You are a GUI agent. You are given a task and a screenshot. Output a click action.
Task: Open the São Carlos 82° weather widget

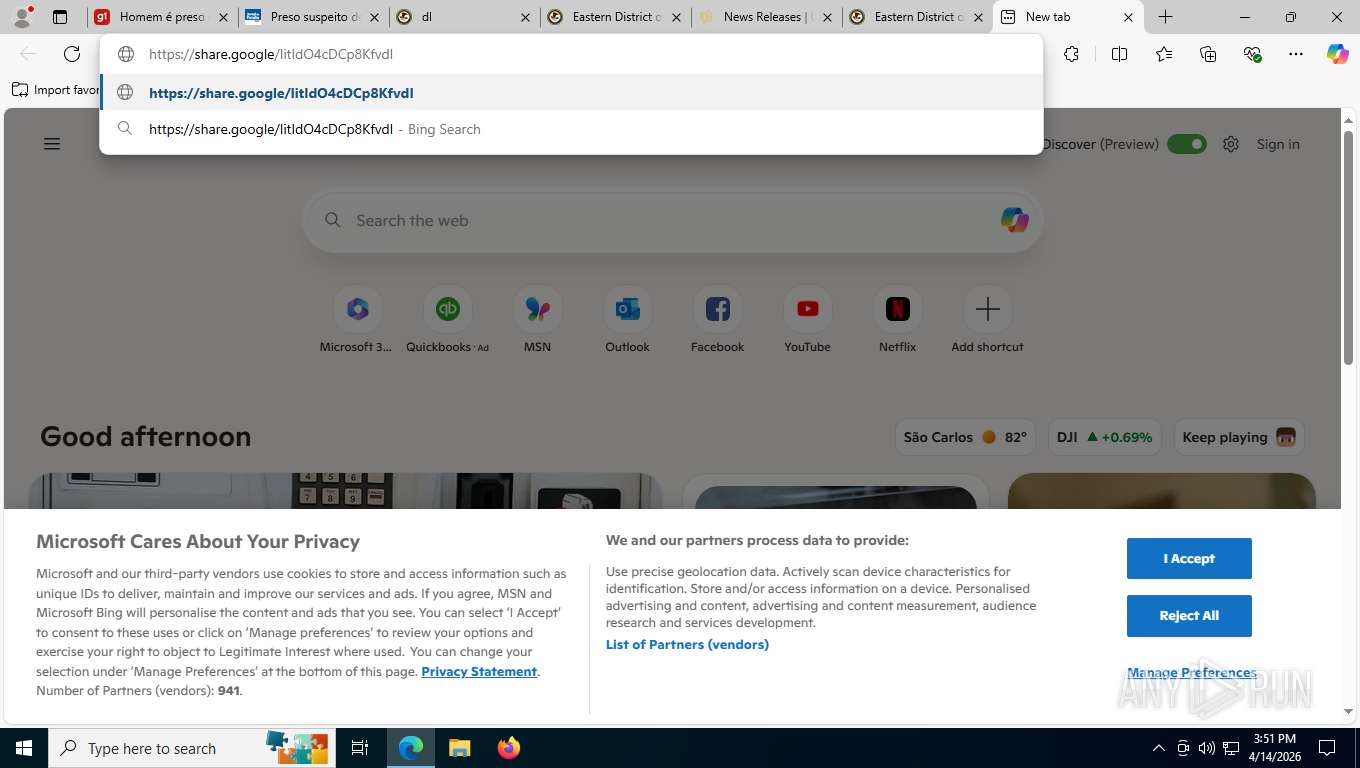[x=965, y=437]
